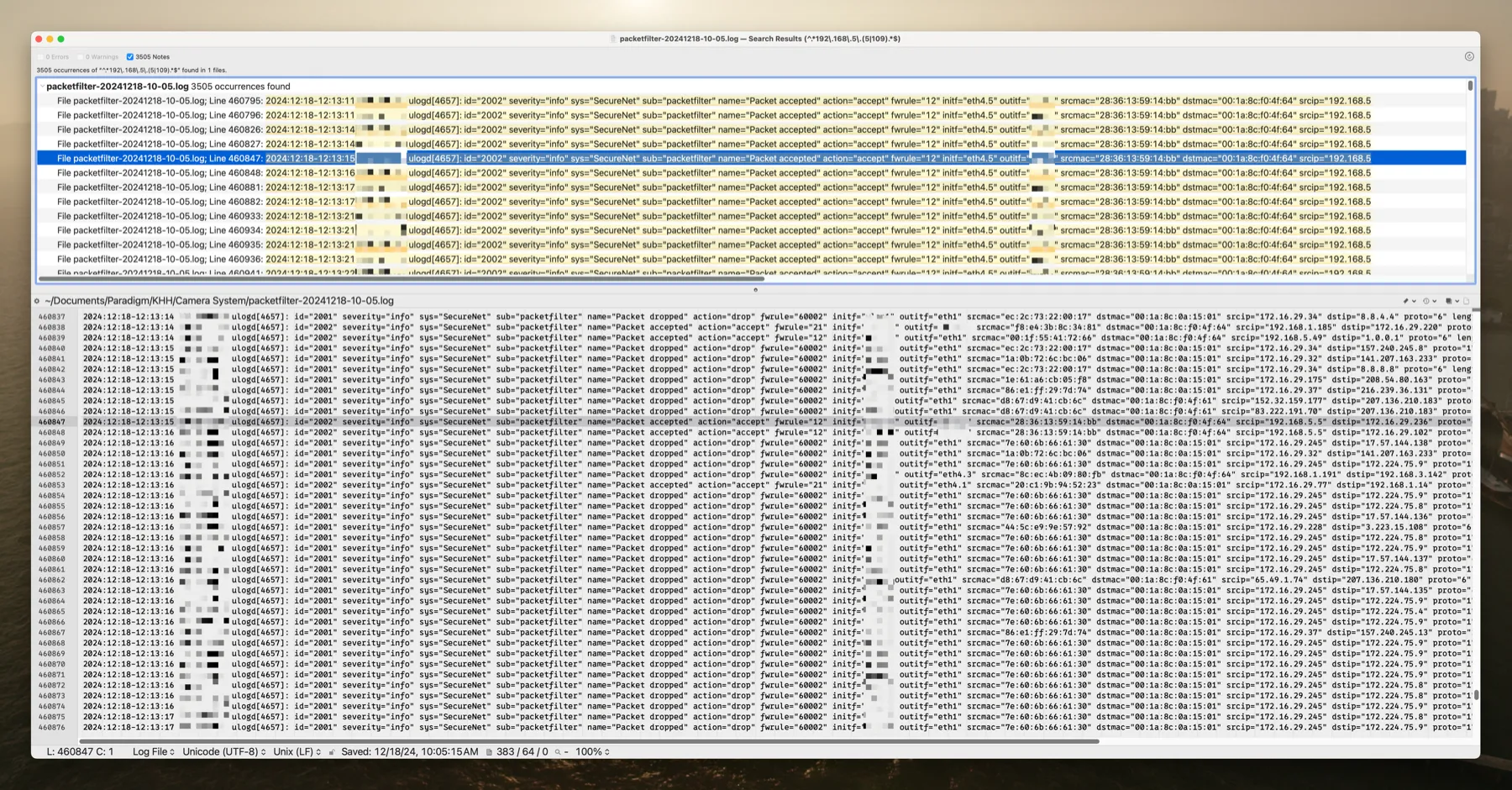1512x790 pixels.
Task: Click the lock icon in the status bar
Action: [333, 751]
